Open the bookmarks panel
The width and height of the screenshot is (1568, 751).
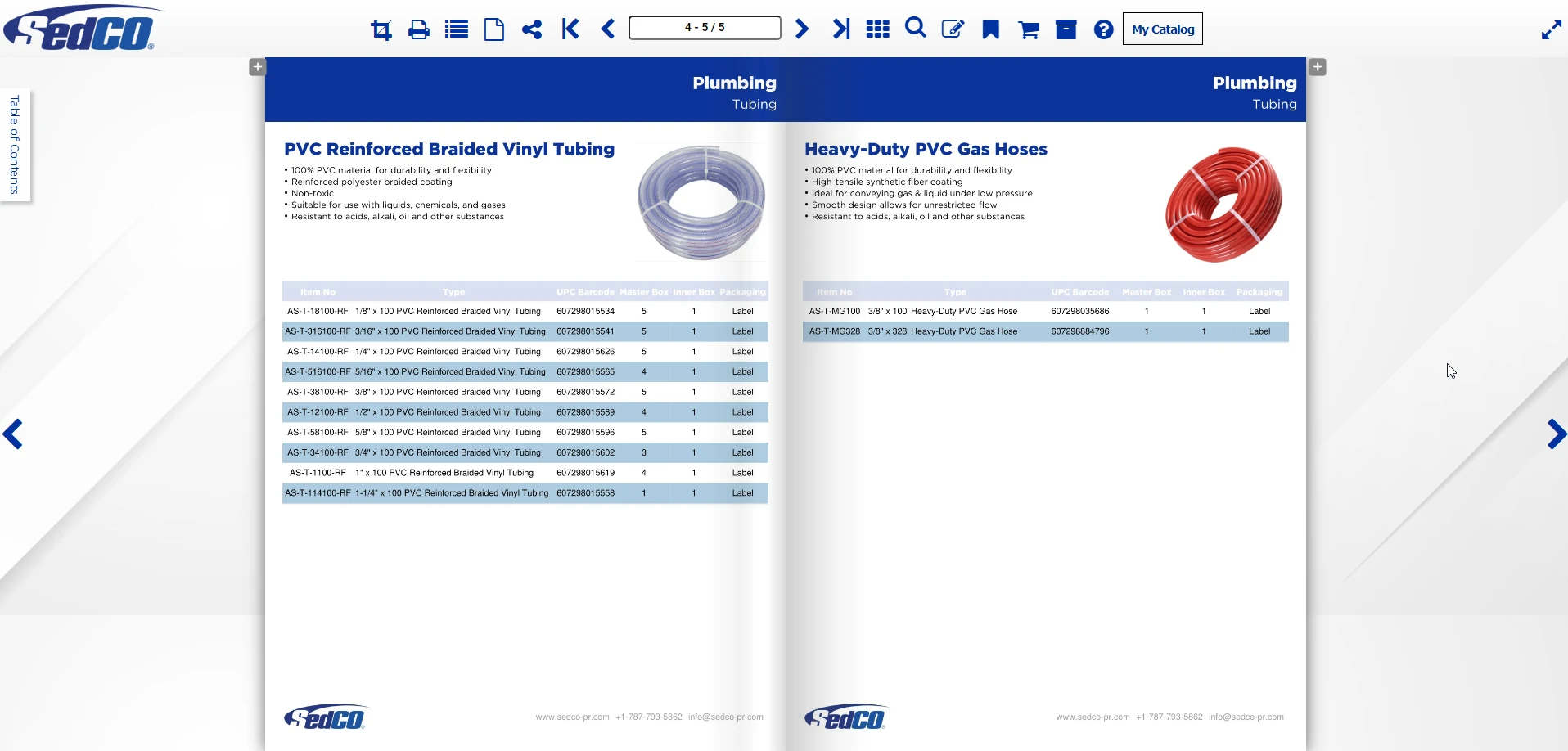pyautogui.click(x=990, y=29)
